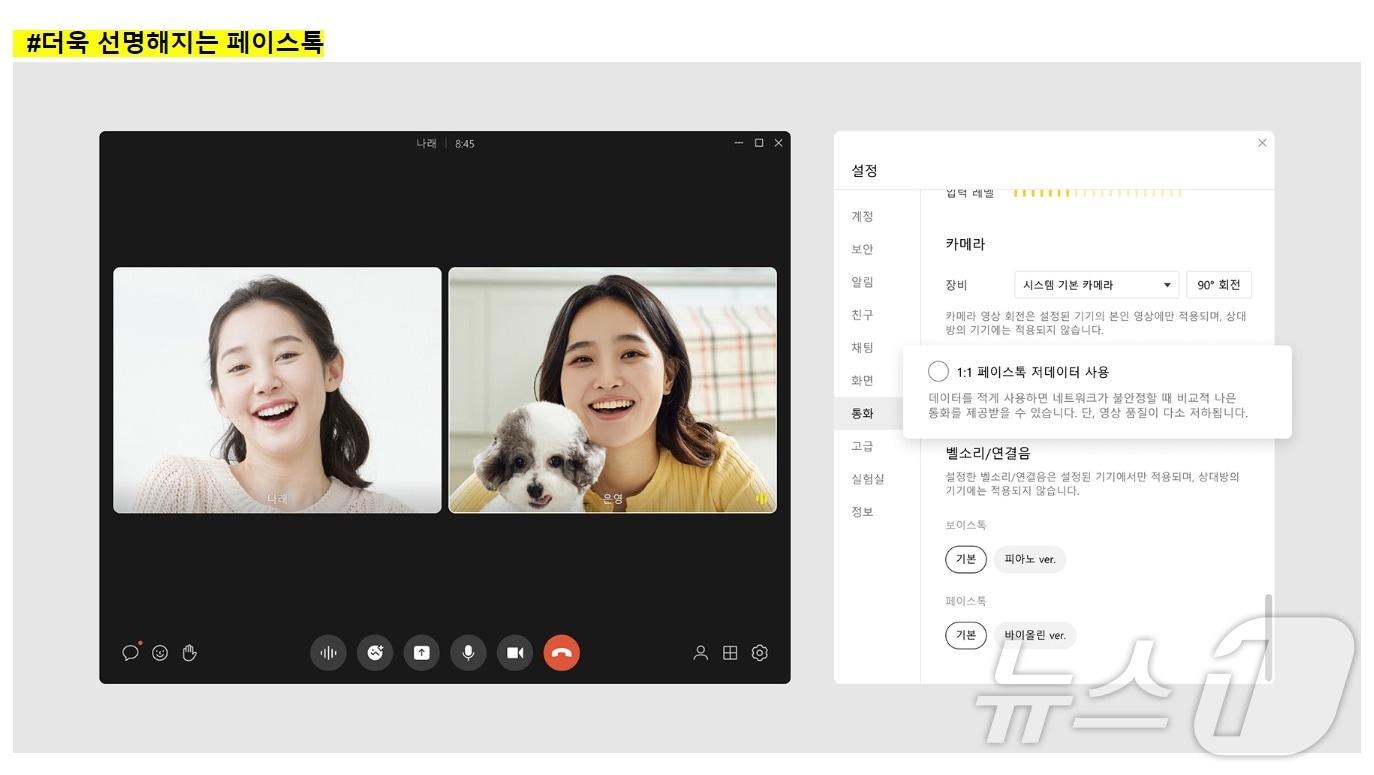Screen dimensions: 1374x775
Task: Turn off the video camera
Action: point(515,653)
